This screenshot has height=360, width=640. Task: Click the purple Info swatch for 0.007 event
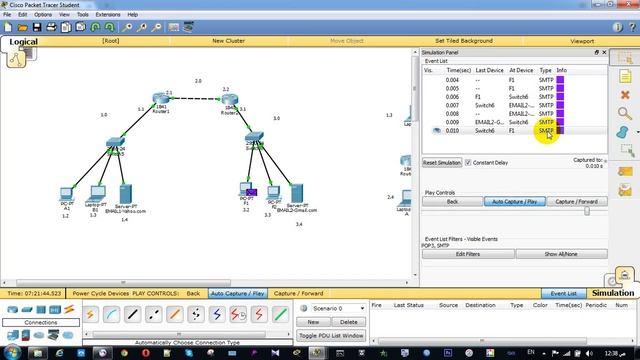coord(560,105)
